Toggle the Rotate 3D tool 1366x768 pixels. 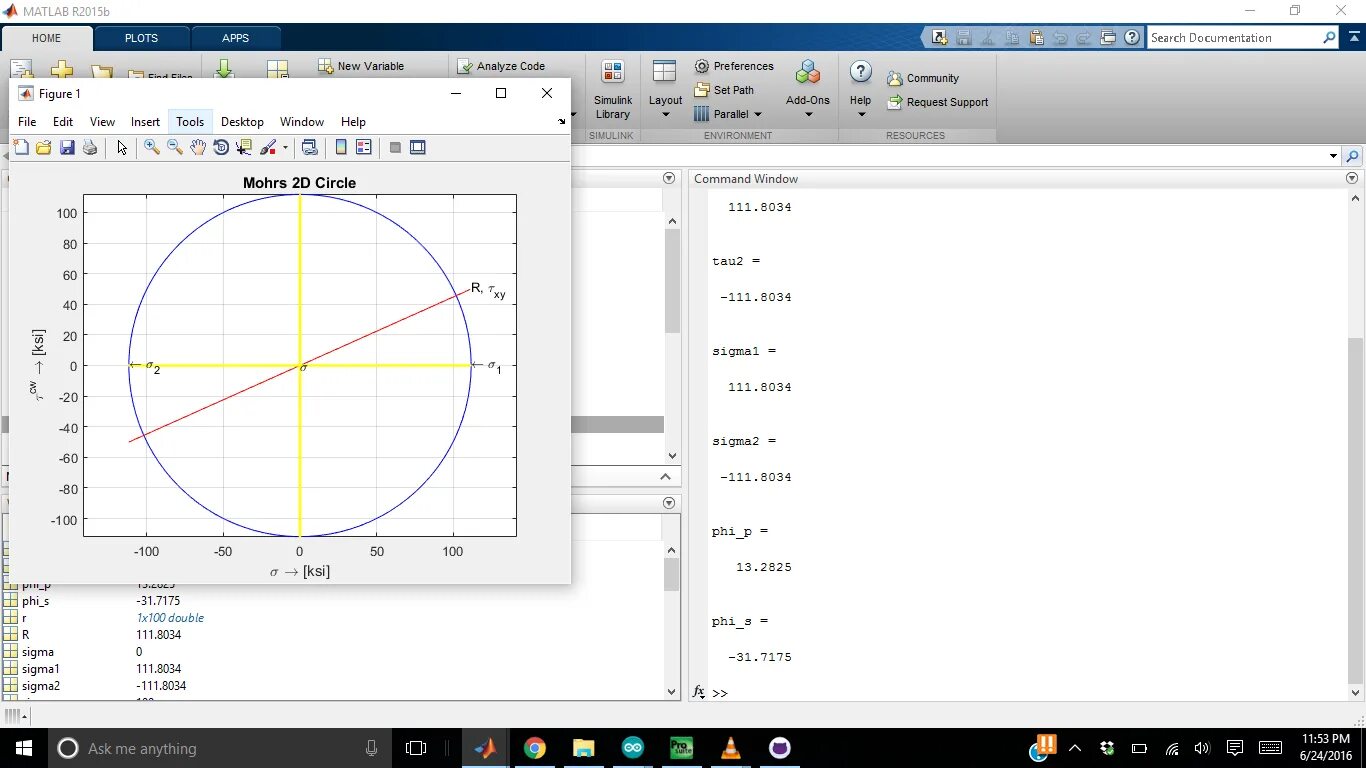click(221, 147)
